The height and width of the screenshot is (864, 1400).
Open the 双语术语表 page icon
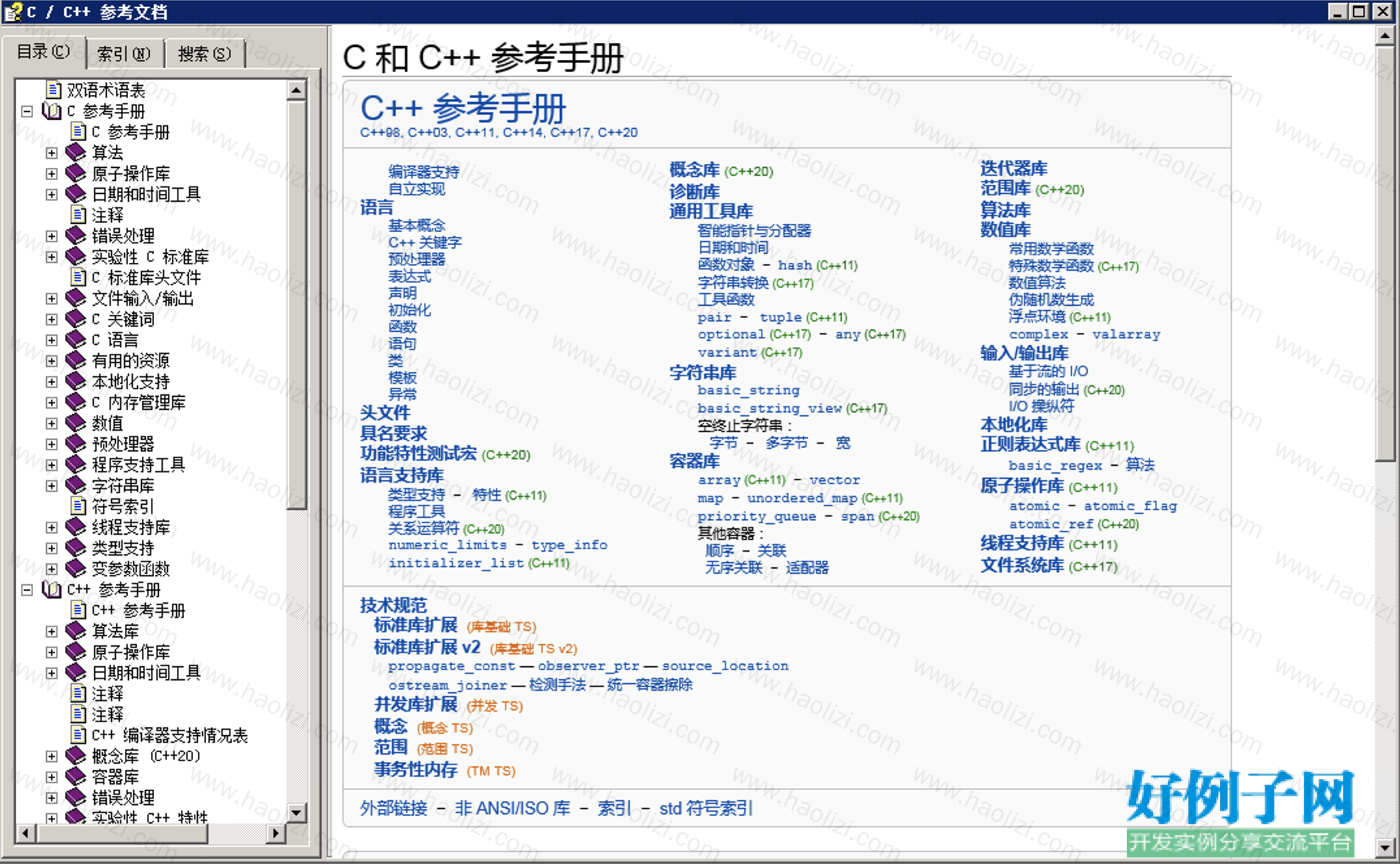[x=54, y=90]
